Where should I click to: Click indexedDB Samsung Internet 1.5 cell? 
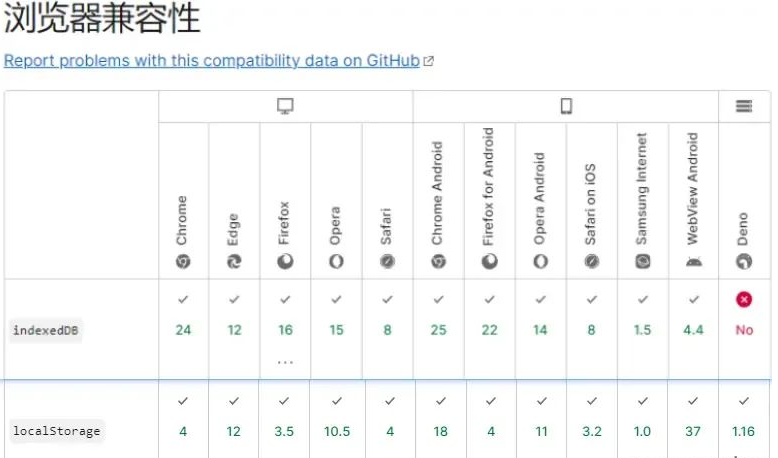[x=643, y=329]
